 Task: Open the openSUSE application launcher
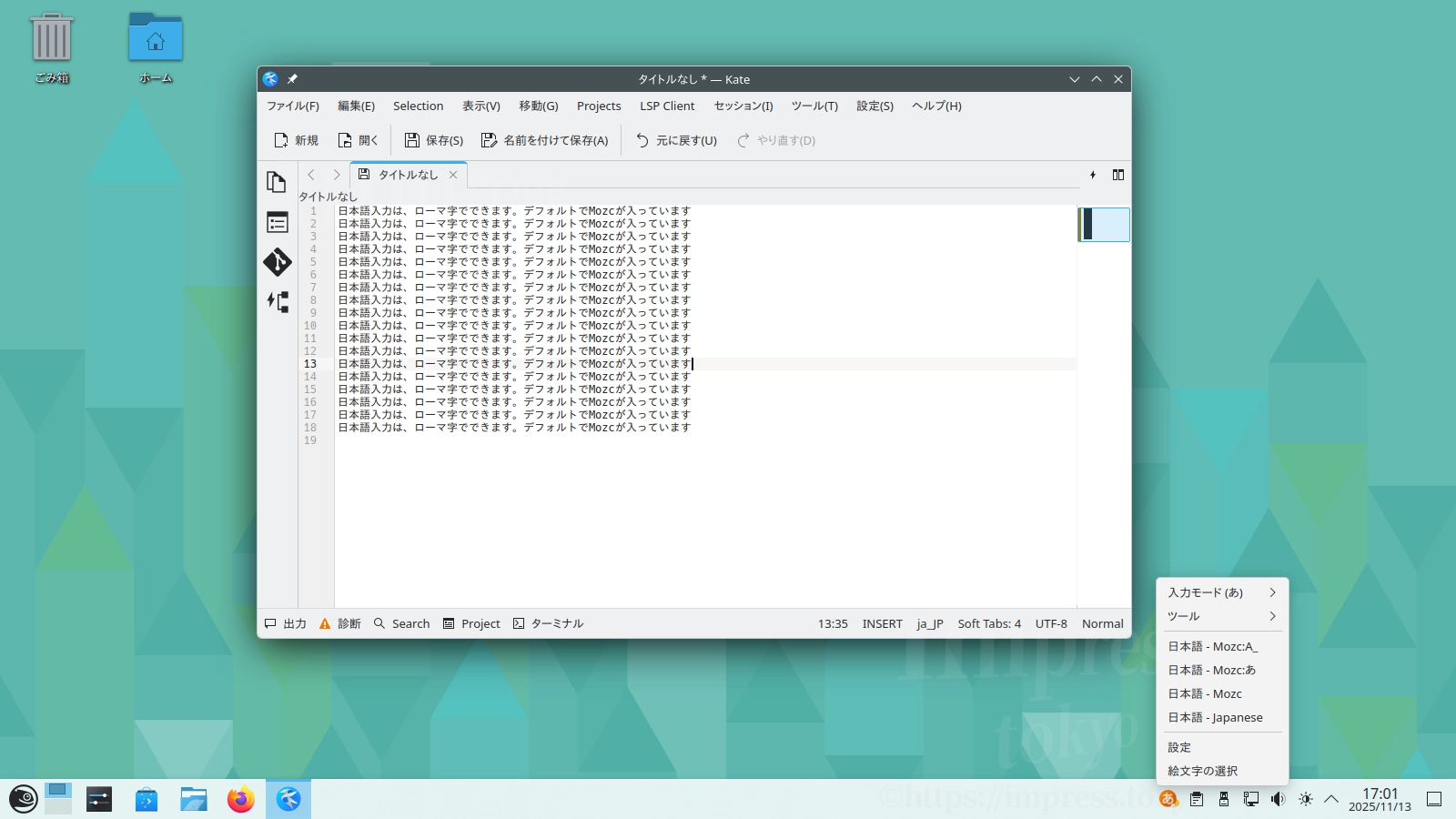(x=24, y=799)
